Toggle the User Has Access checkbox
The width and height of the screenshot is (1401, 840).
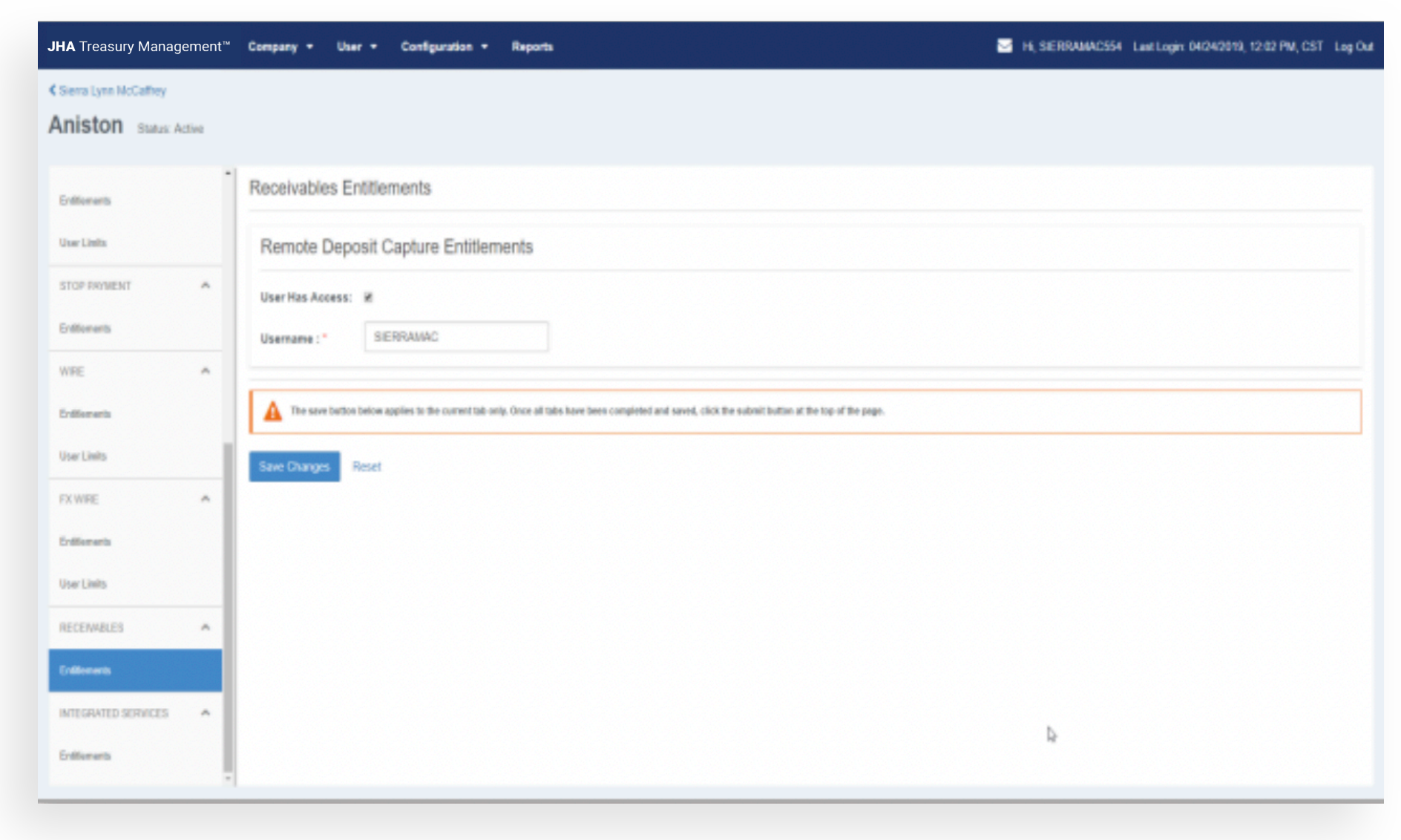coord(368,298)
